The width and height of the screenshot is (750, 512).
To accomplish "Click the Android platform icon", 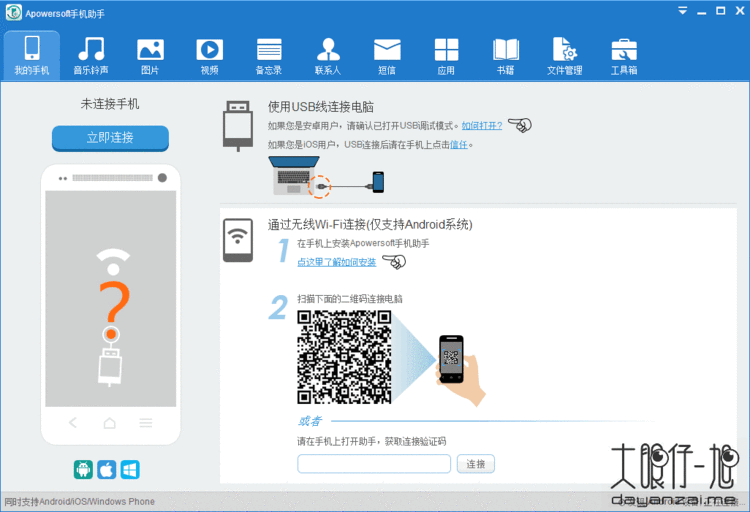I will coord(83,469).
